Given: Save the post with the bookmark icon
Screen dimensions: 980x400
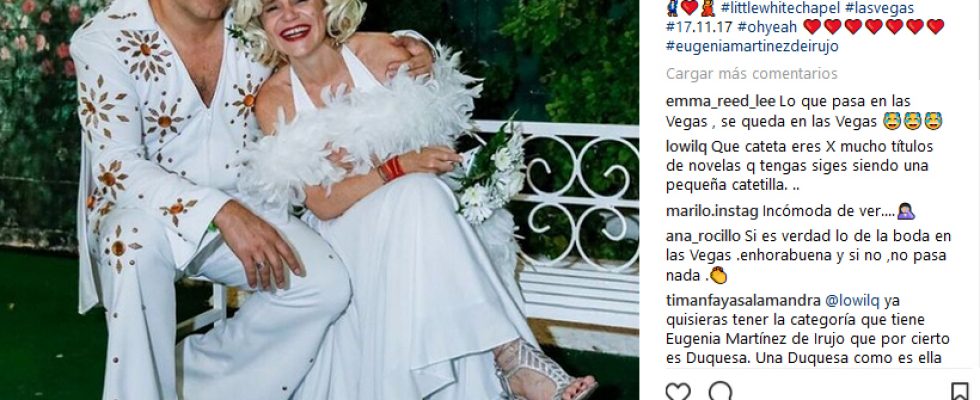Looking at the screenshot, I should [x=959, y=392].
